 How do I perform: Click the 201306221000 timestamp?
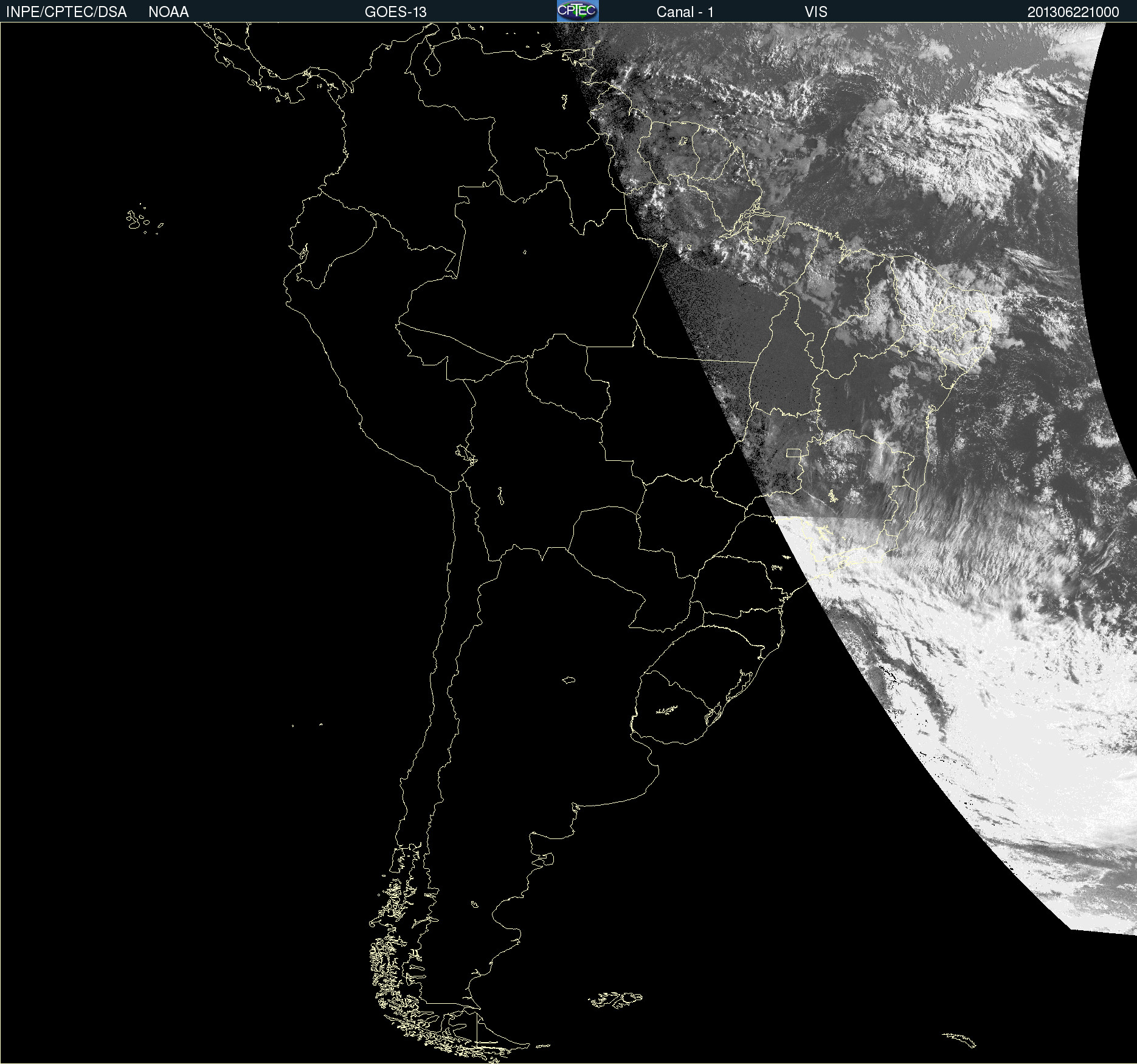point(1073,12)
